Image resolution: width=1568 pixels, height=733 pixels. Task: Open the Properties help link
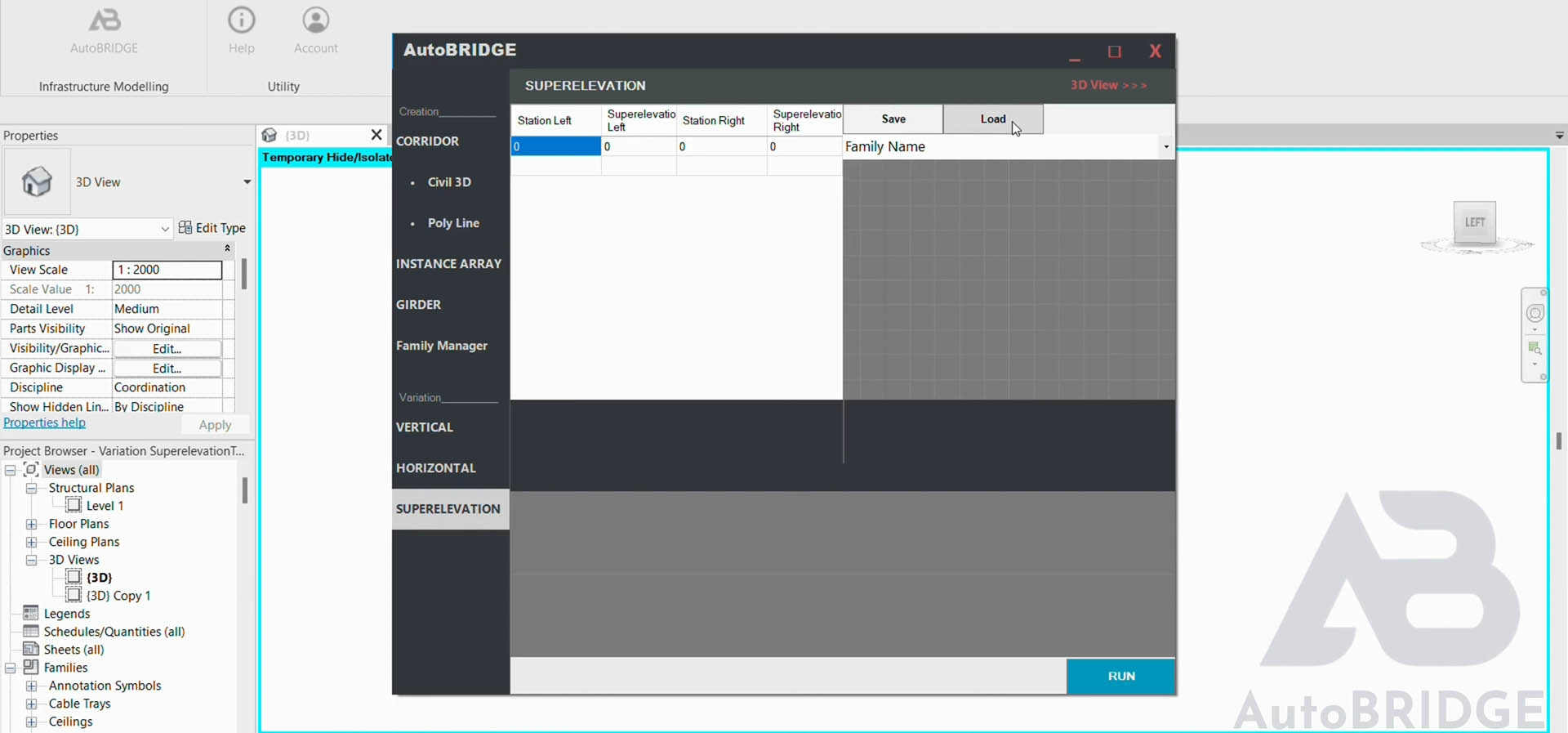pos(44,422)
